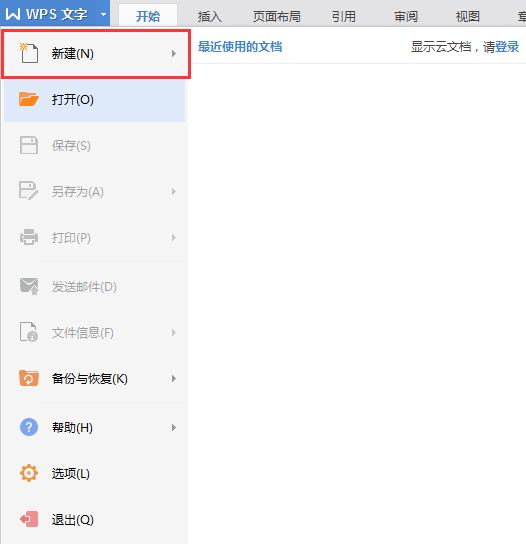The width and height of the screenshot is (526, 544).
Task: Switch to the 开始 tab
Action: click(148, 16)
